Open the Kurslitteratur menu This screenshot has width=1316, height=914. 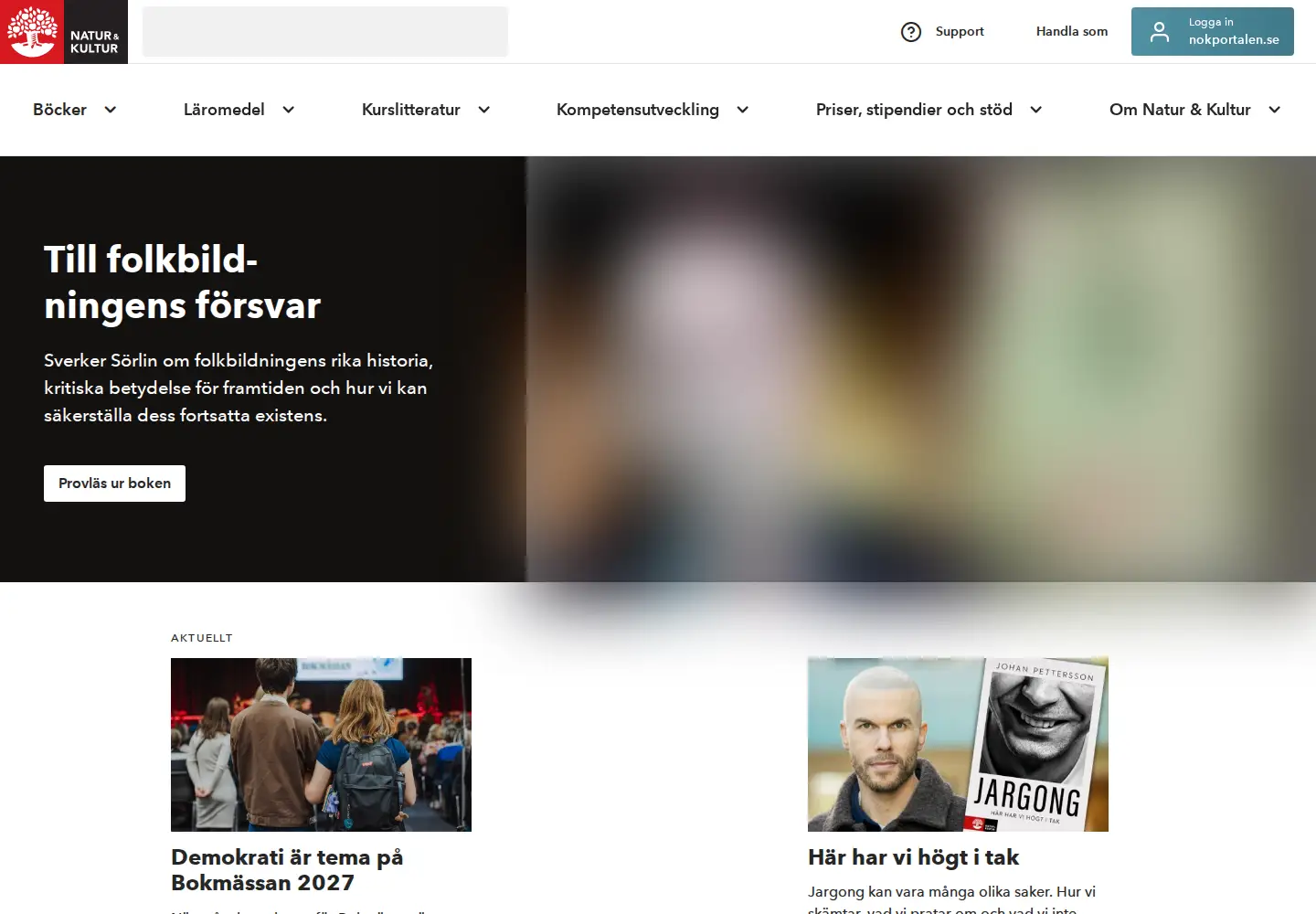[411, 110]
